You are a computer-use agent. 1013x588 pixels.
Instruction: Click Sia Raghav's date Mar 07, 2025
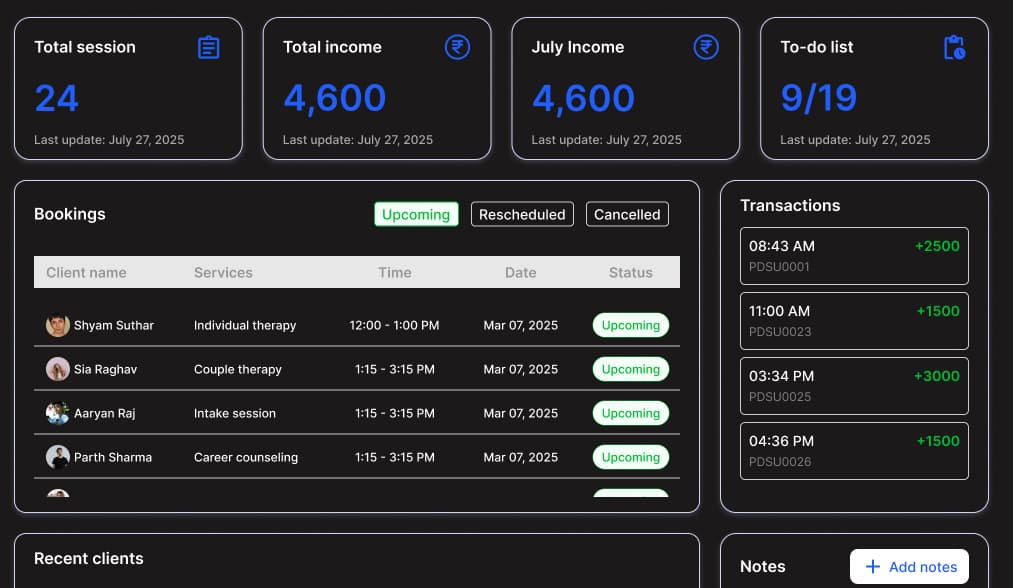point(521,369)
